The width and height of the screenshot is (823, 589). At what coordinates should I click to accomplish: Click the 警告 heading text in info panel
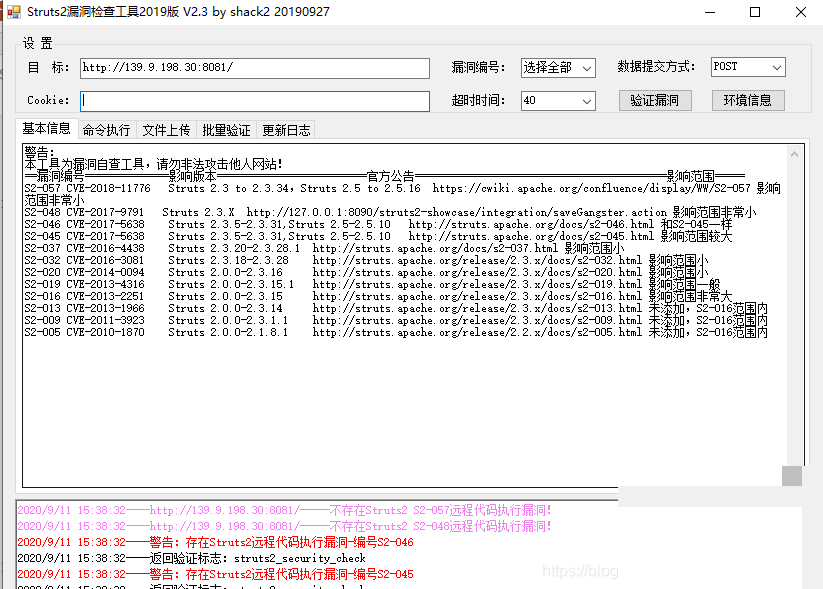(39, 152)
